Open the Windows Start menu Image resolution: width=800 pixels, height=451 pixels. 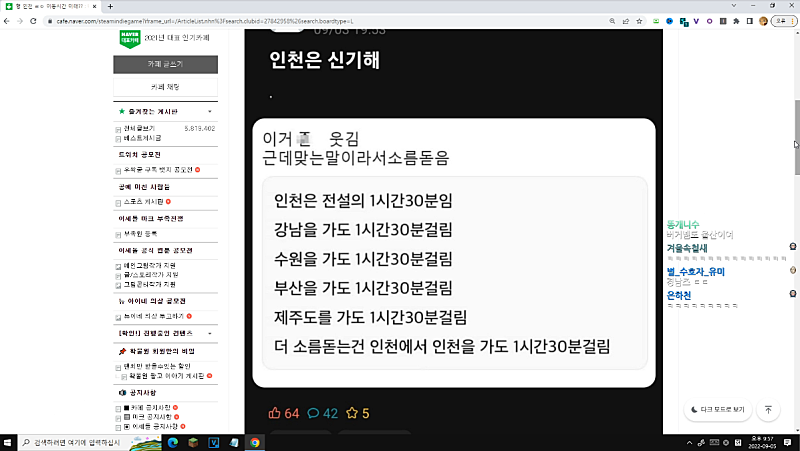(x=8, y=442)
